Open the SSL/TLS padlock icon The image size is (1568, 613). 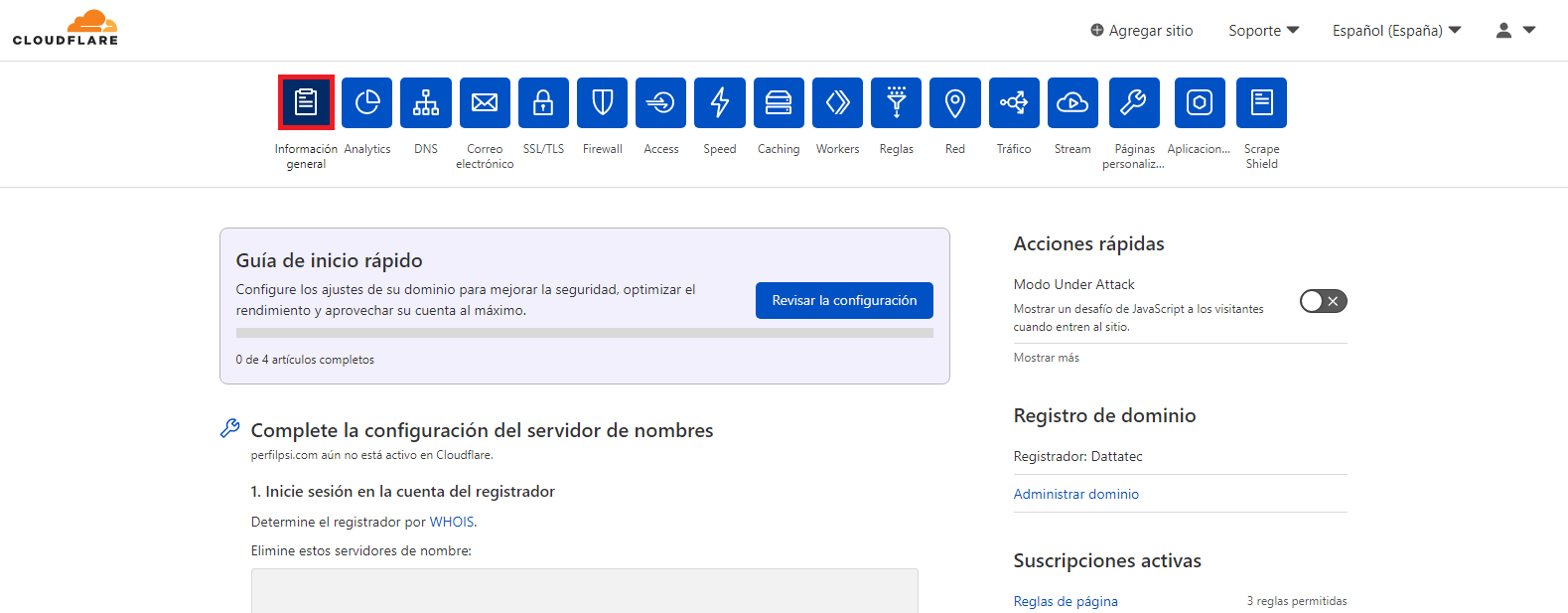click(543, 102)
